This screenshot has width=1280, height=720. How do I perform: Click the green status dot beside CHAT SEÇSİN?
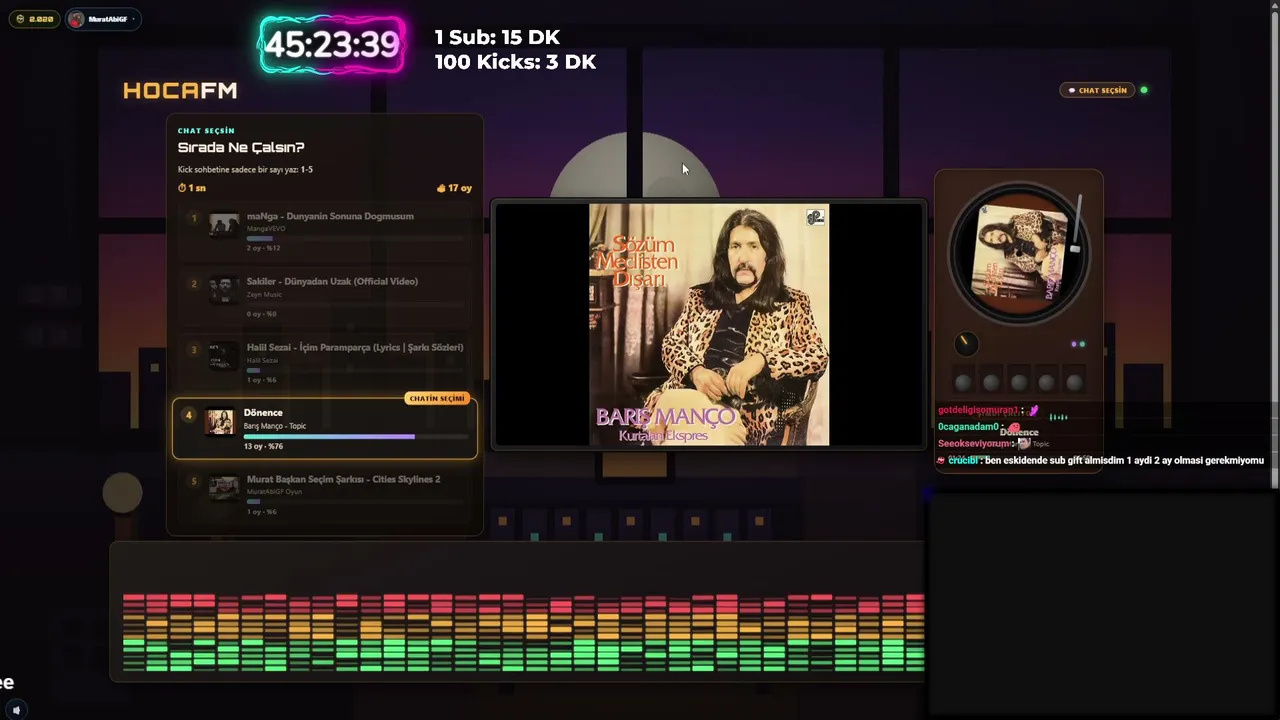[x=1144, y=90]
